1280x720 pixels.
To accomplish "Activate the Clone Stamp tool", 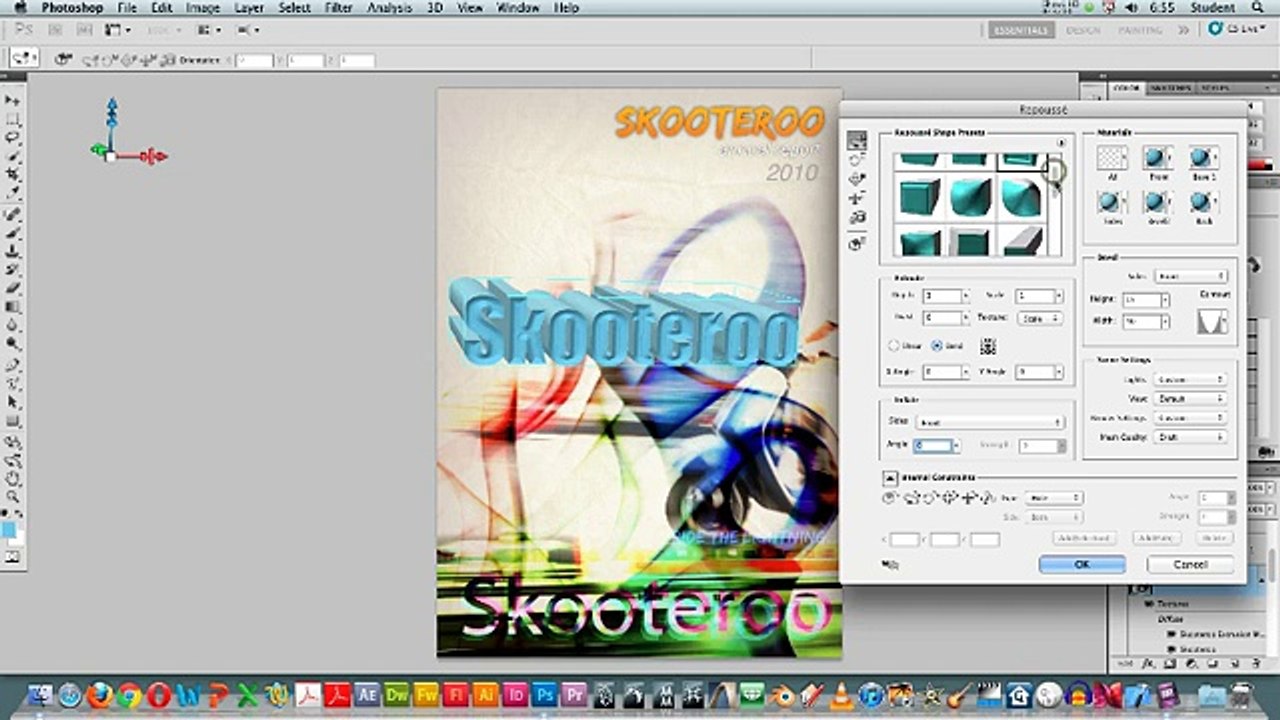I will click(x=13, y=252).
